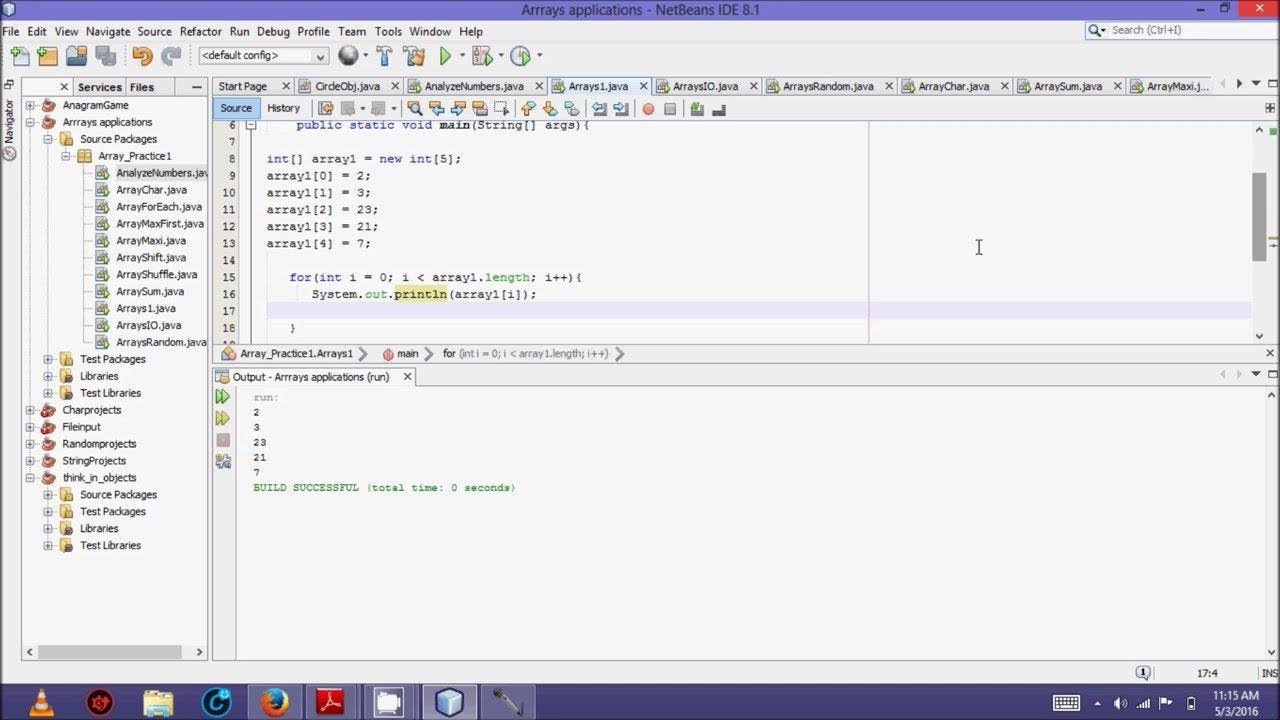Switch to History view button
The height and width of the screenshot is (720, 1280).
283,108
